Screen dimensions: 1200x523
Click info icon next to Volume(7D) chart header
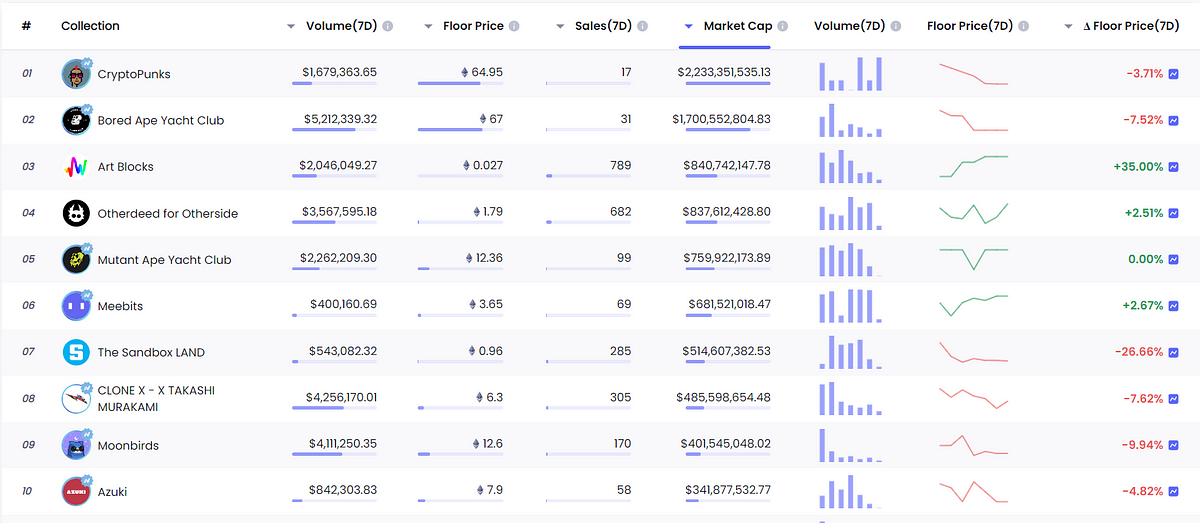tap(897, 26)
